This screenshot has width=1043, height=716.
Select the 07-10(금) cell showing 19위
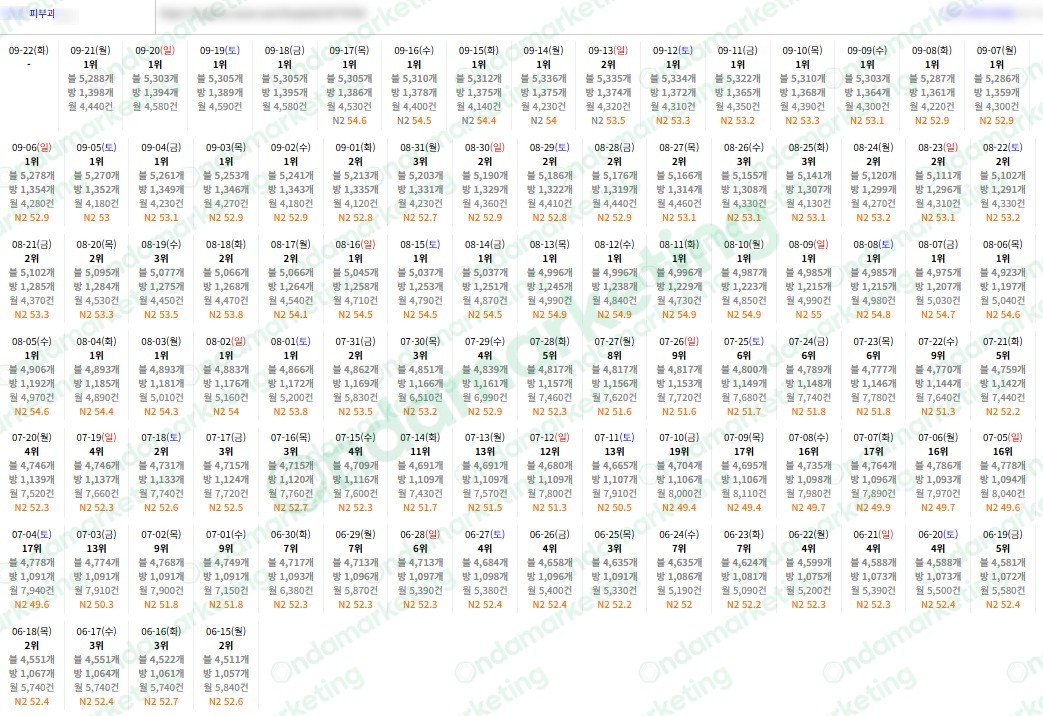click(x=679, y=451)
